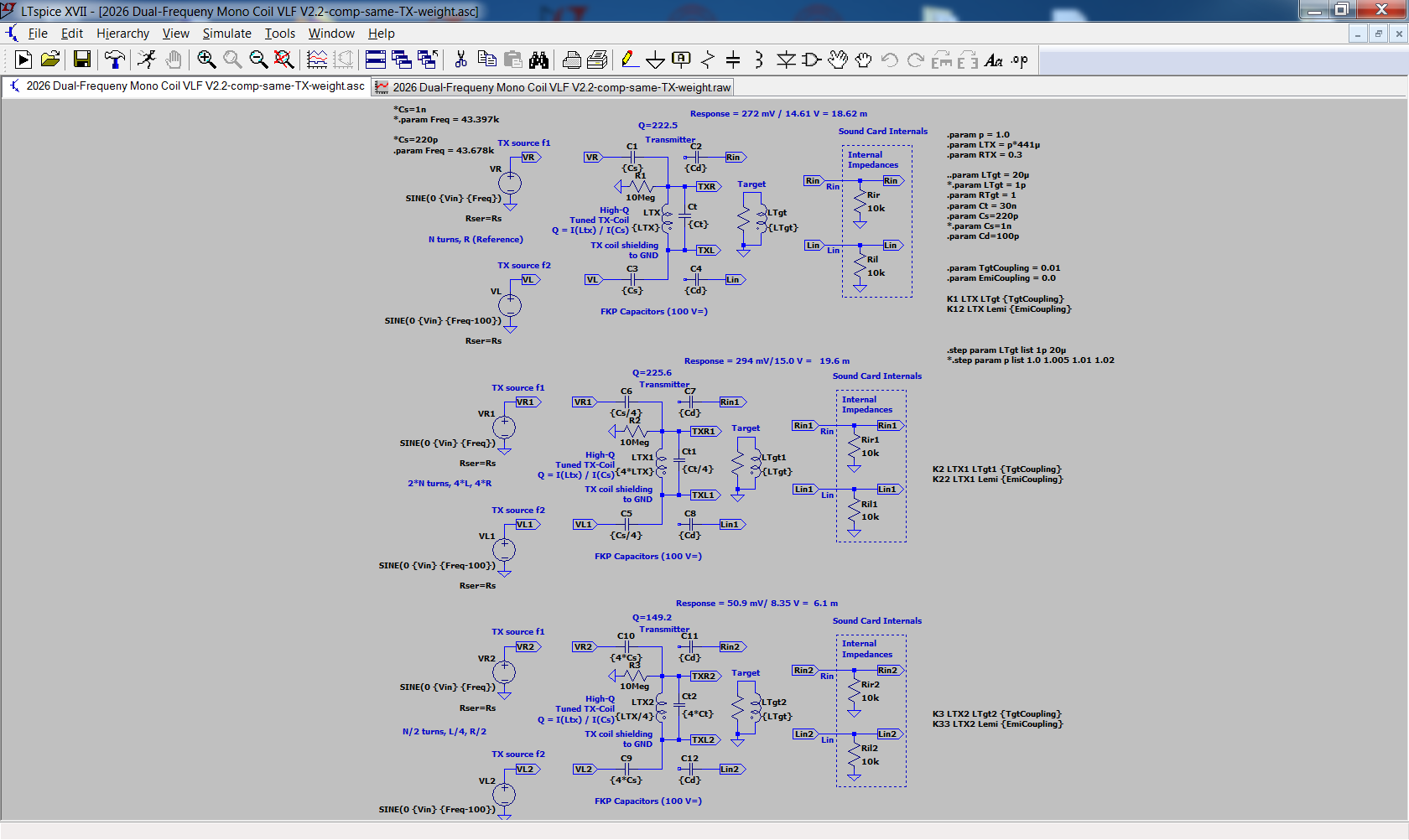Switch to the .raw waveform tab

[x=554, y=87]
